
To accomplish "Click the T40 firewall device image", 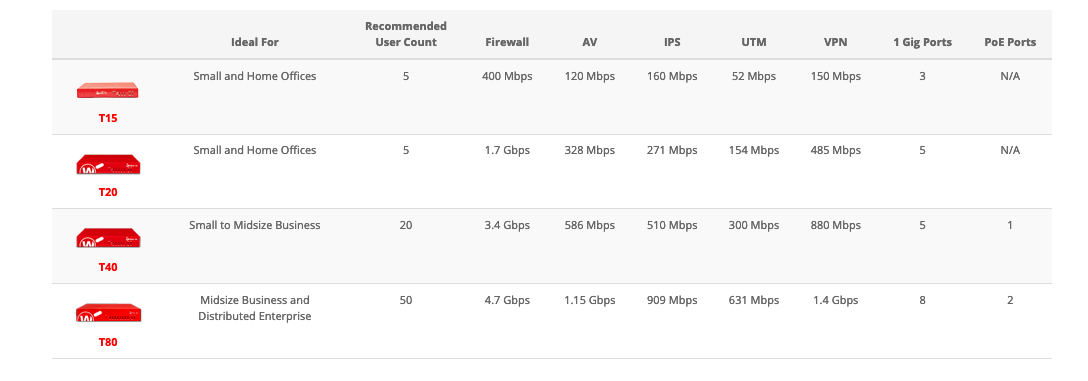I will point(108,239).
